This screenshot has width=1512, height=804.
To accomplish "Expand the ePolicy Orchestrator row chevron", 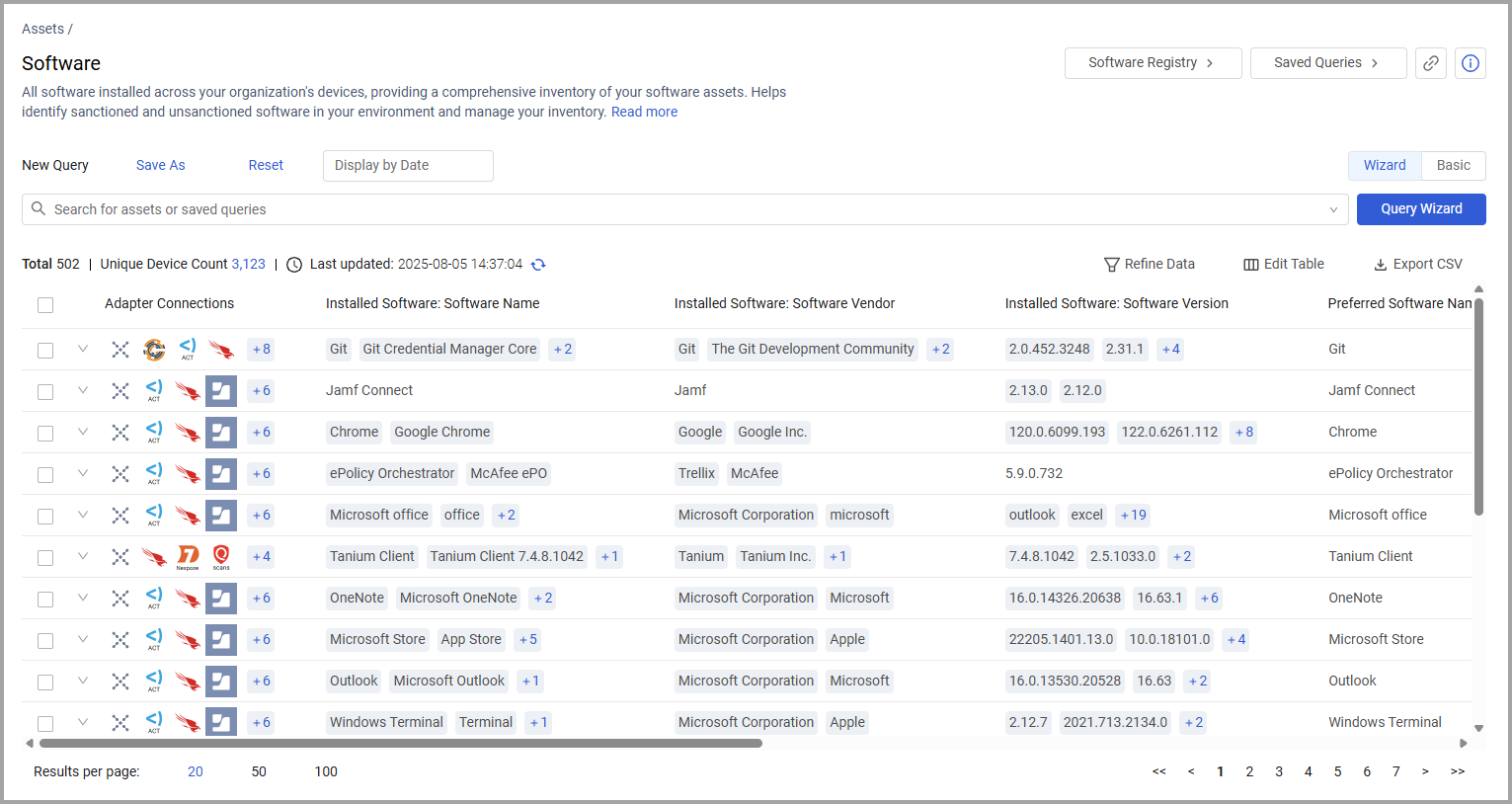I will [83, 473].
